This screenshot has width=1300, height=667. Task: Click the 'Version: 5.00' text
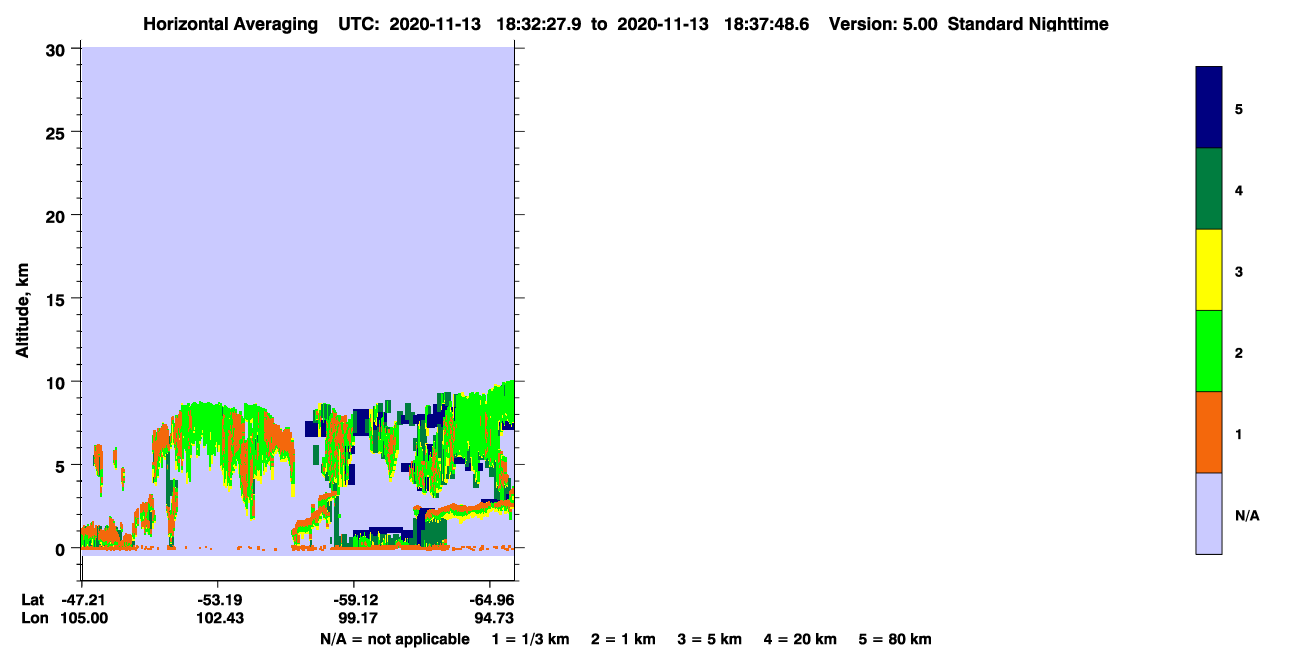pyautogui.click(x=883, y=24)
